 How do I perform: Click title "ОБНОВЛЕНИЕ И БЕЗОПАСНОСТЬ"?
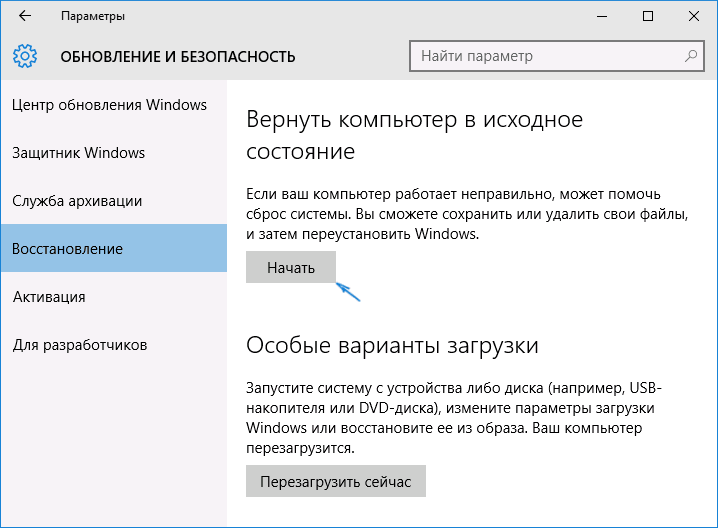178,57
